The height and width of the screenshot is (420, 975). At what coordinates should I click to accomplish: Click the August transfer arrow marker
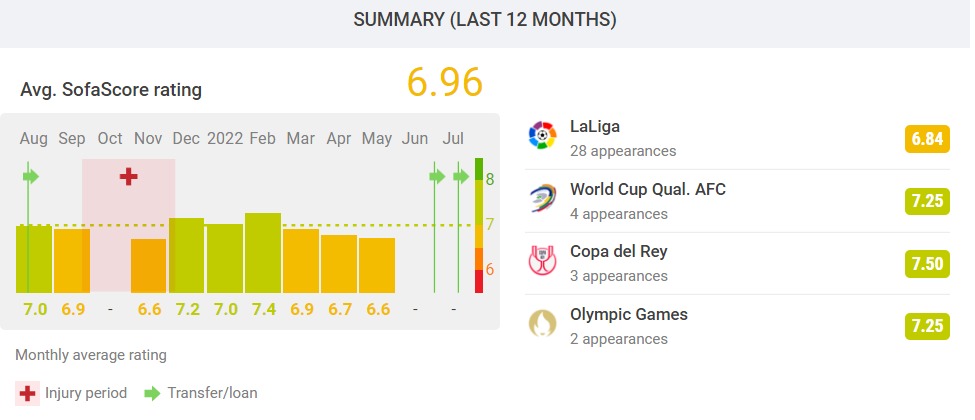[x=30, y=177]
